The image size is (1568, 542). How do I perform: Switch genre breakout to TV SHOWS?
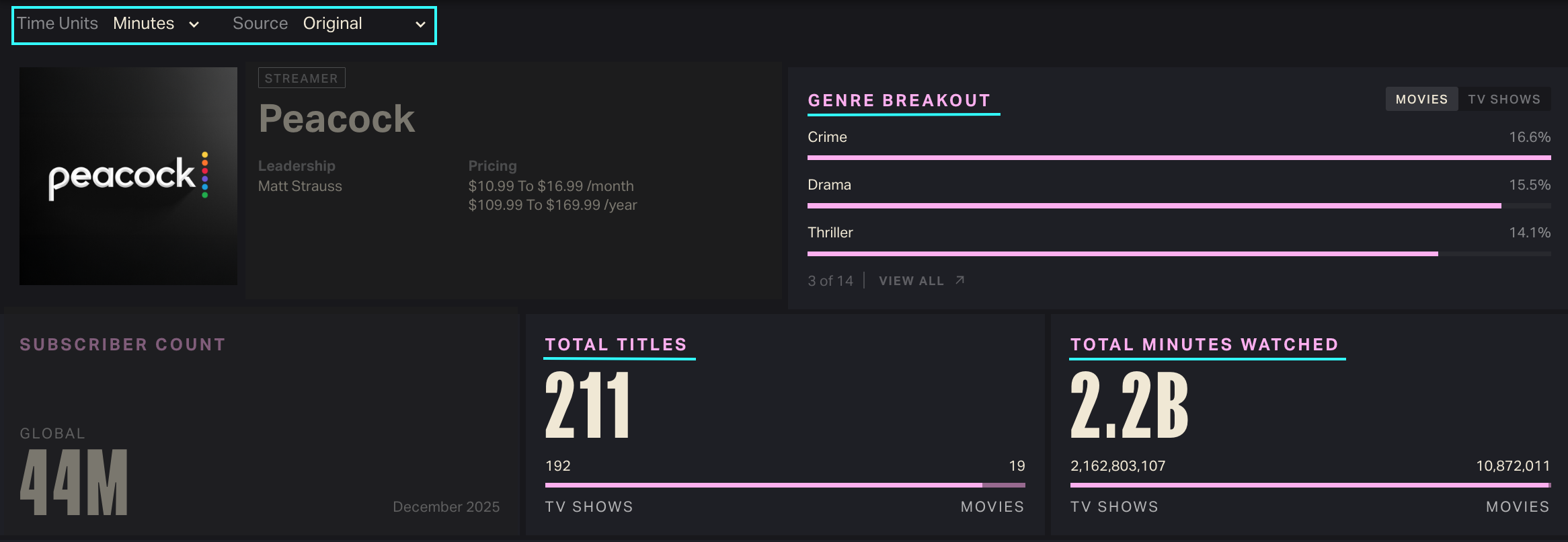pyautogui.click(x=1503, y=100)
